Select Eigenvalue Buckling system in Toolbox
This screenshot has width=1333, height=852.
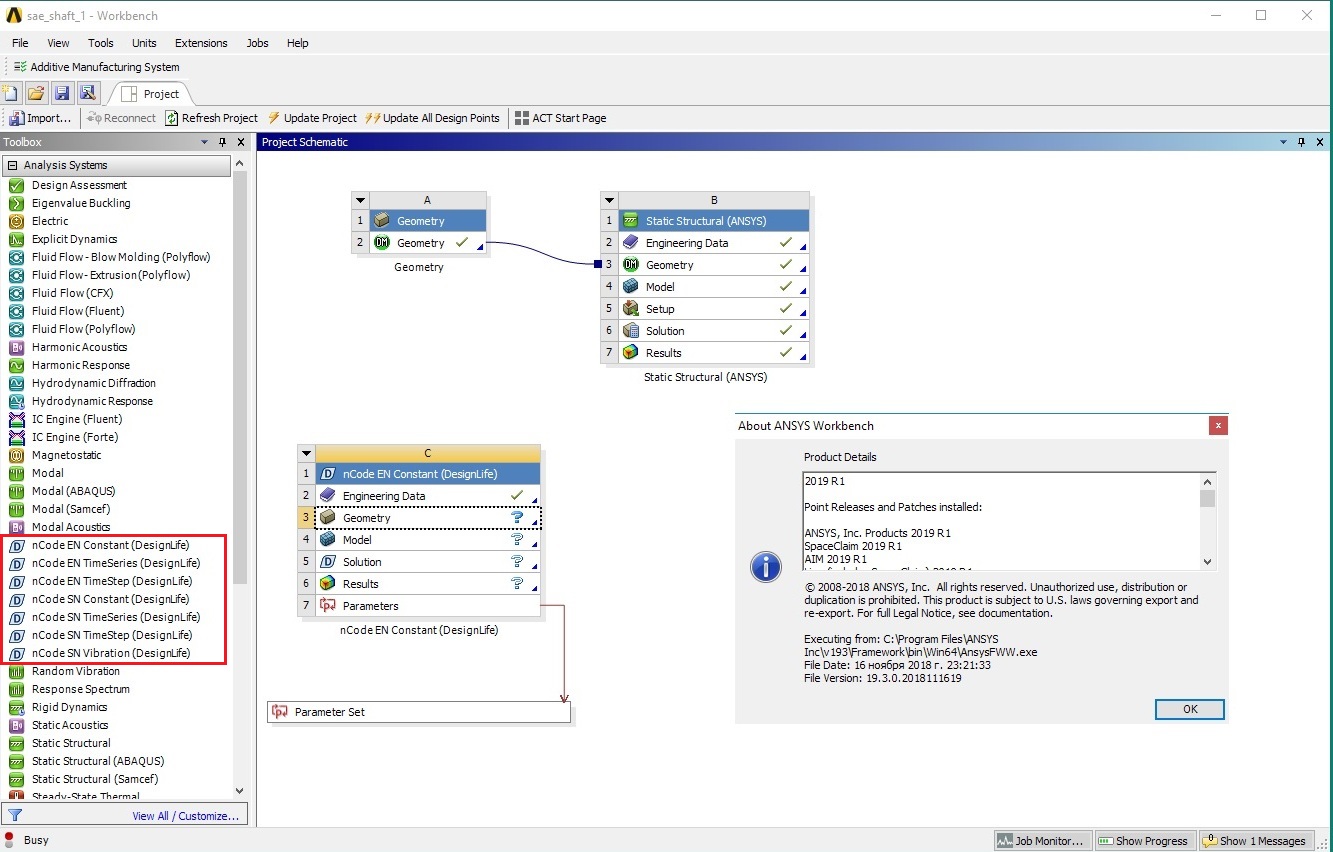pos(81,203)
